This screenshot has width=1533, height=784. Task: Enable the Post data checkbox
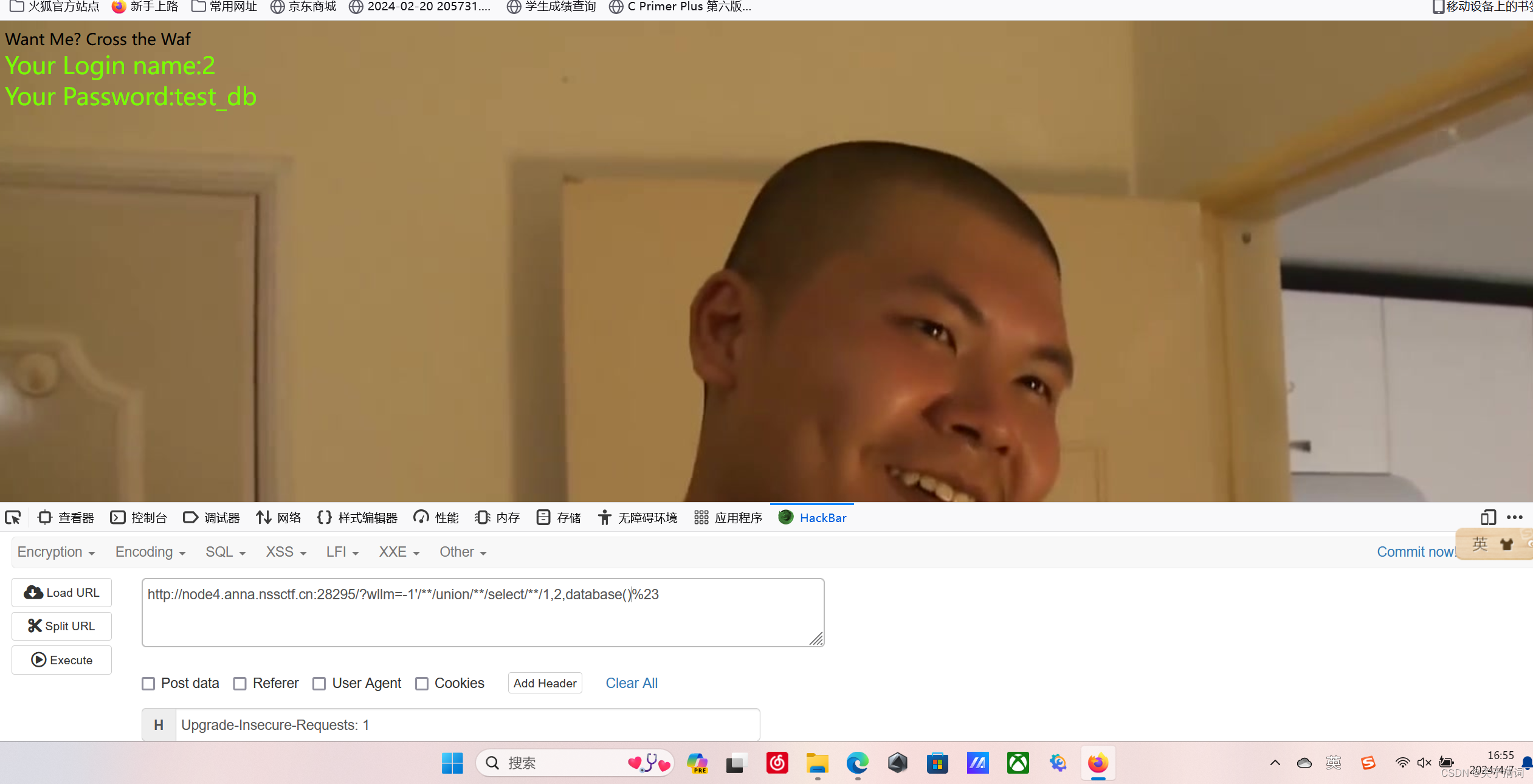point(148,684)
